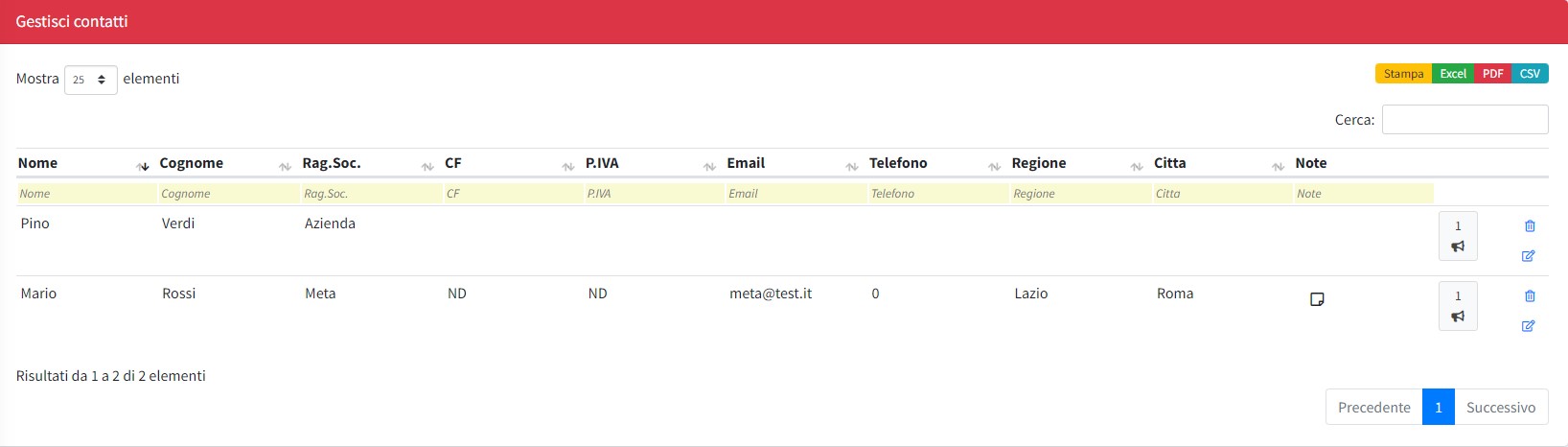1568x447 pixels.
Task: Go to page 1 in pagination
Action: 1438,407
